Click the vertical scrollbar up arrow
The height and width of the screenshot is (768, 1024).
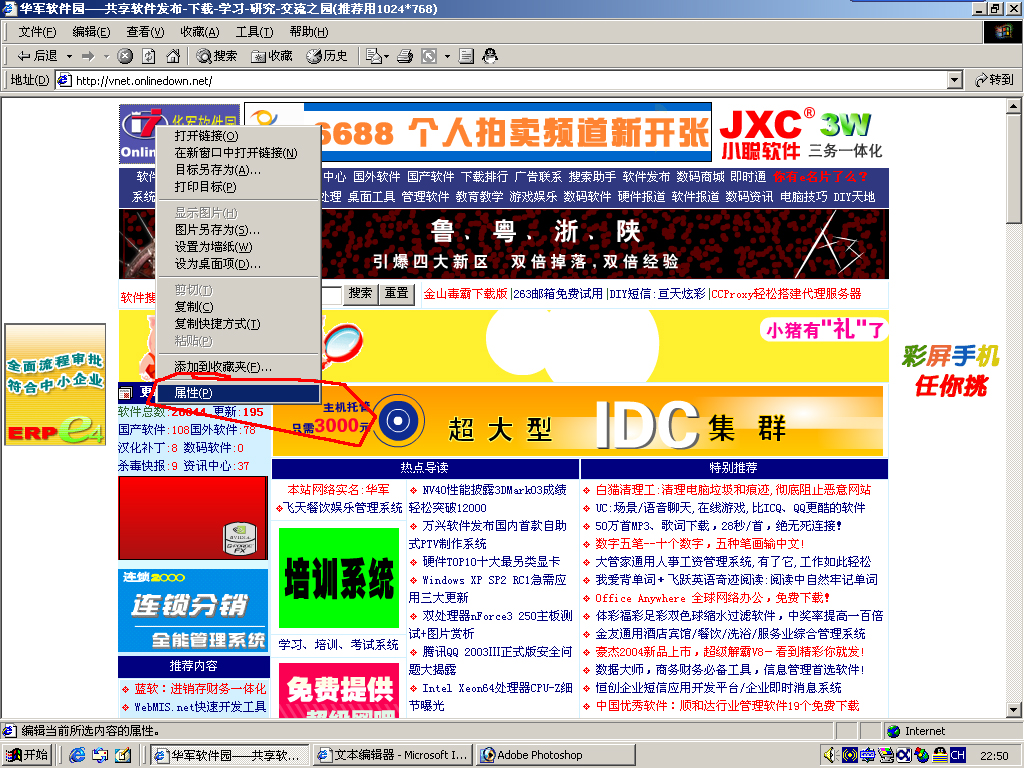1014,106
